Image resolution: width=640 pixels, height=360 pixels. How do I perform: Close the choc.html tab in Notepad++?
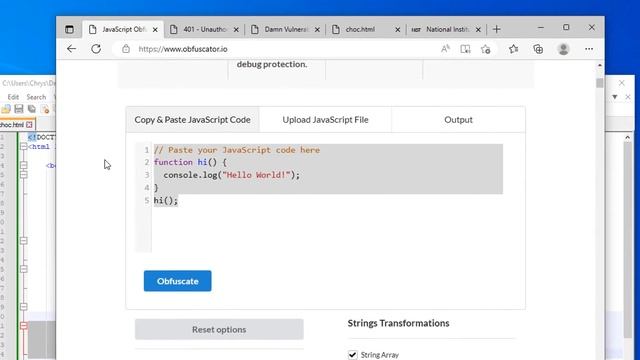tap(29, 124)
